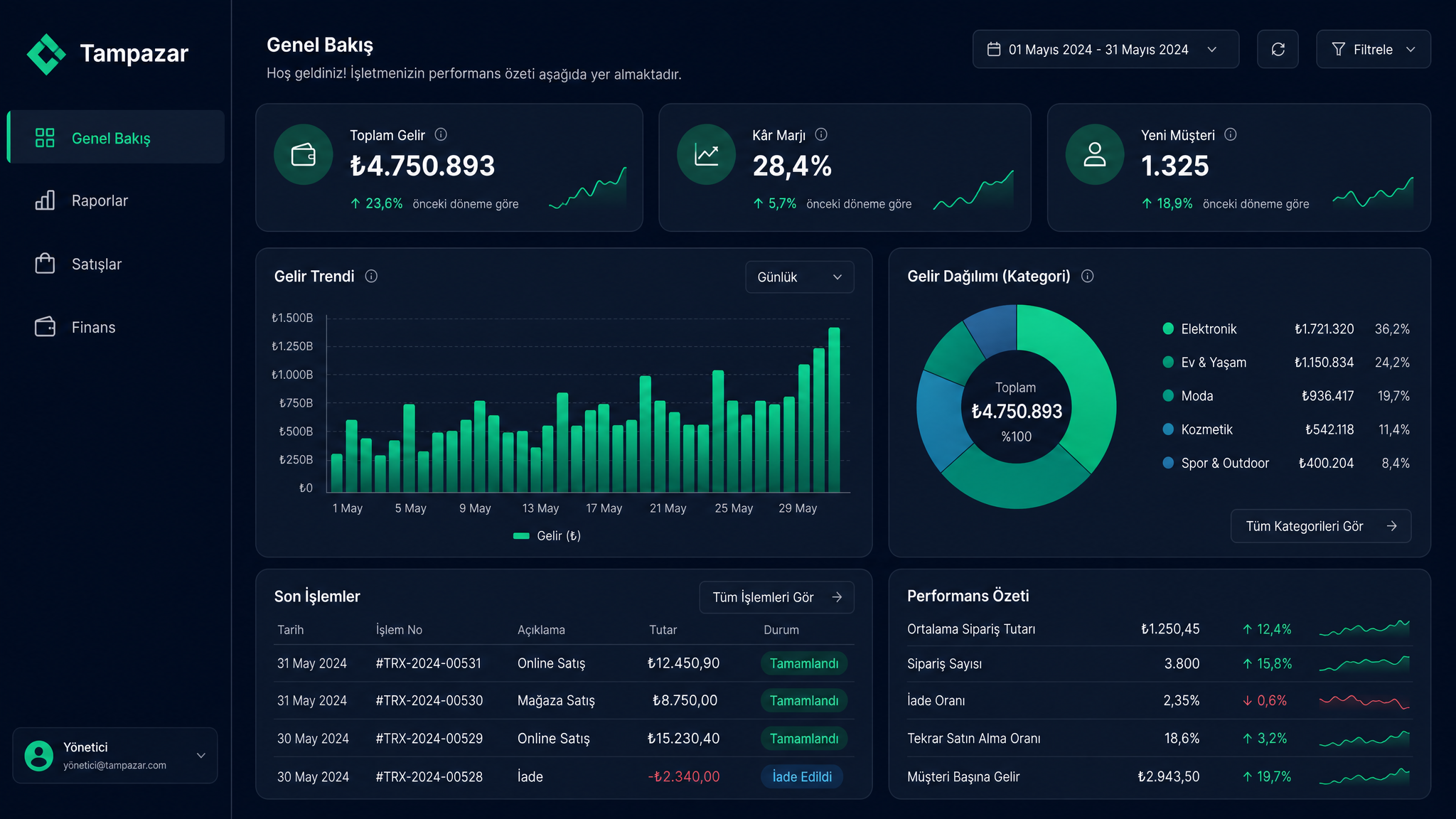This screenshot has width=1456, height=819.
Task: Open the date range dropdown
Action: 1106,49
